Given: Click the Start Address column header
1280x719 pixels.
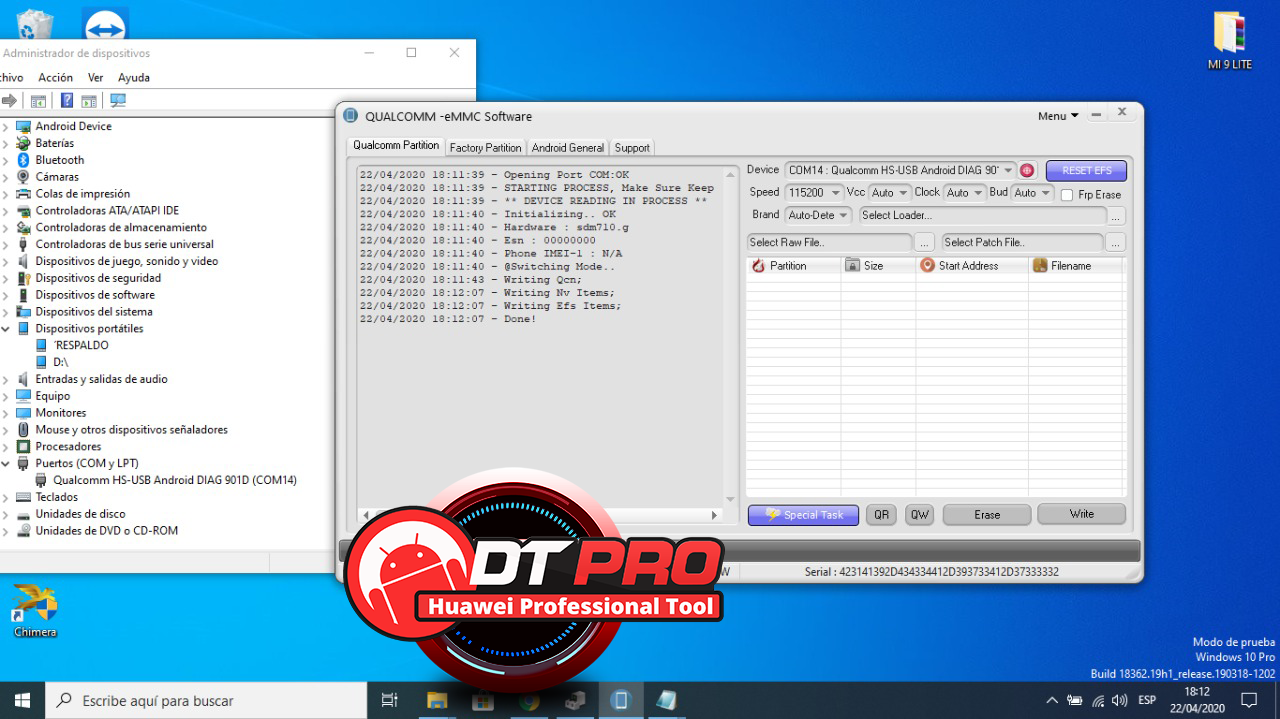Looking at the screenshot, I should tap(972, 266).
